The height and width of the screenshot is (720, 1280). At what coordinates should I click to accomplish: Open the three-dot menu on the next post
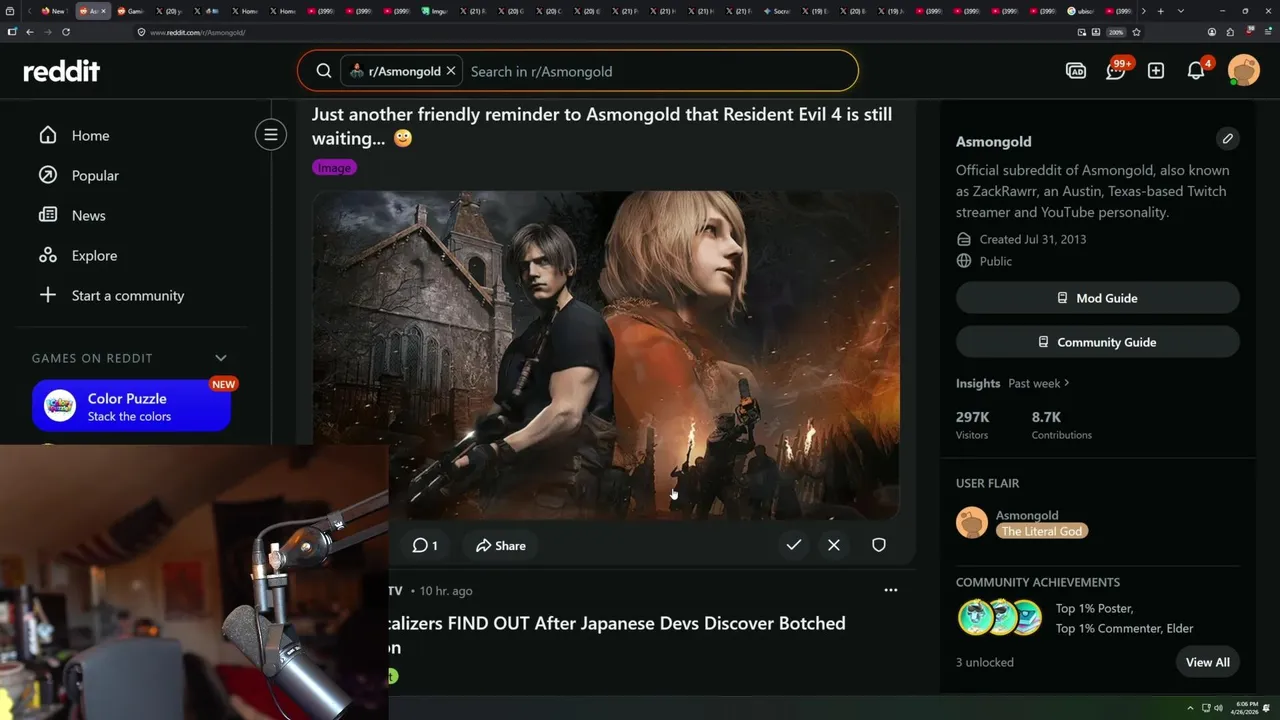[891, 590]
